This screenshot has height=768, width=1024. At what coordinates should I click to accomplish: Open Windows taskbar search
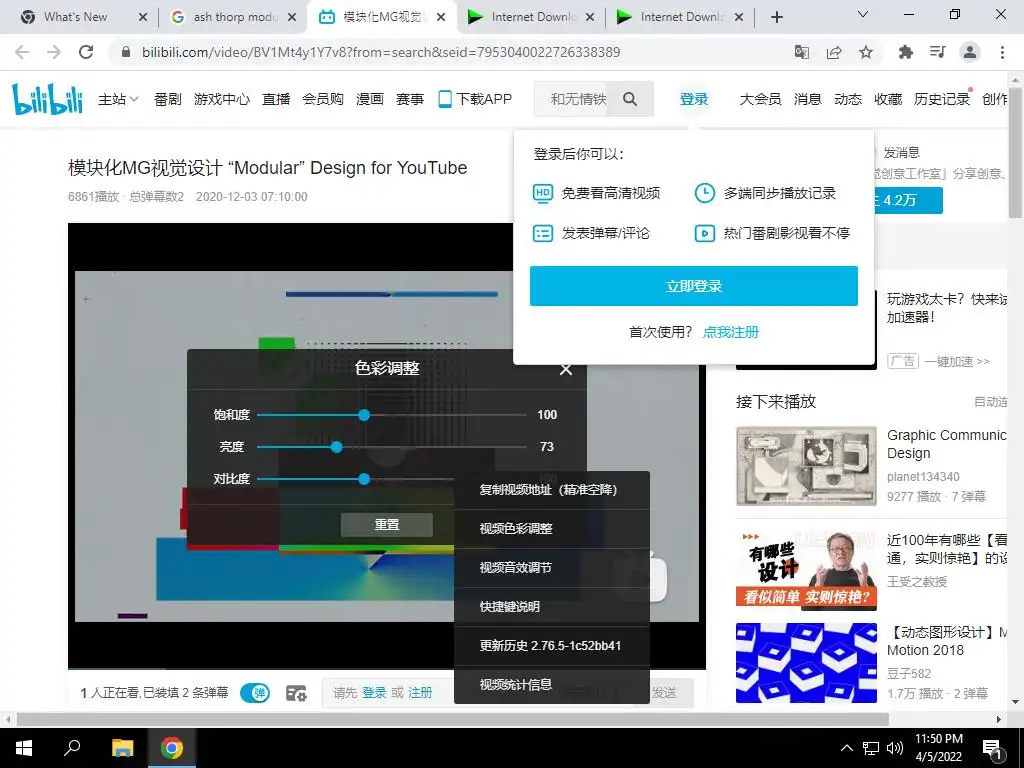point(72,748)
